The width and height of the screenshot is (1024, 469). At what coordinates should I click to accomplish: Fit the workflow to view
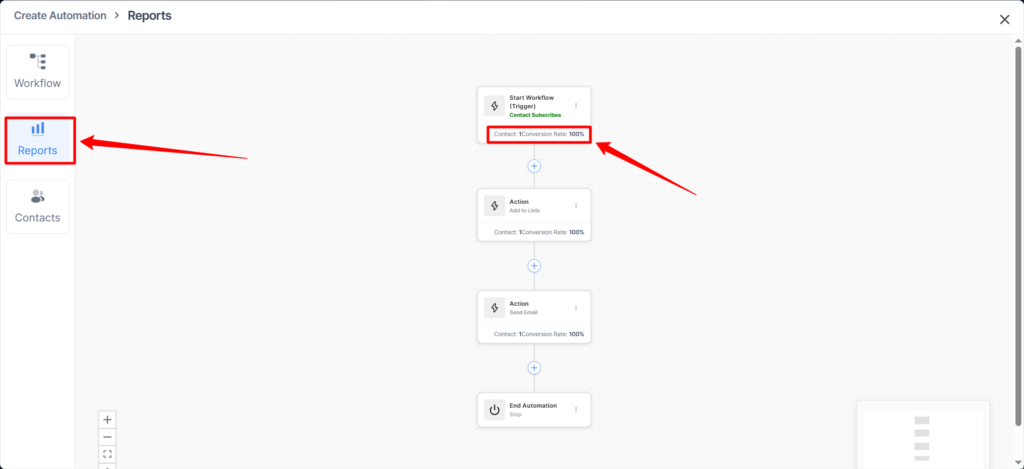tap(108, 454)
